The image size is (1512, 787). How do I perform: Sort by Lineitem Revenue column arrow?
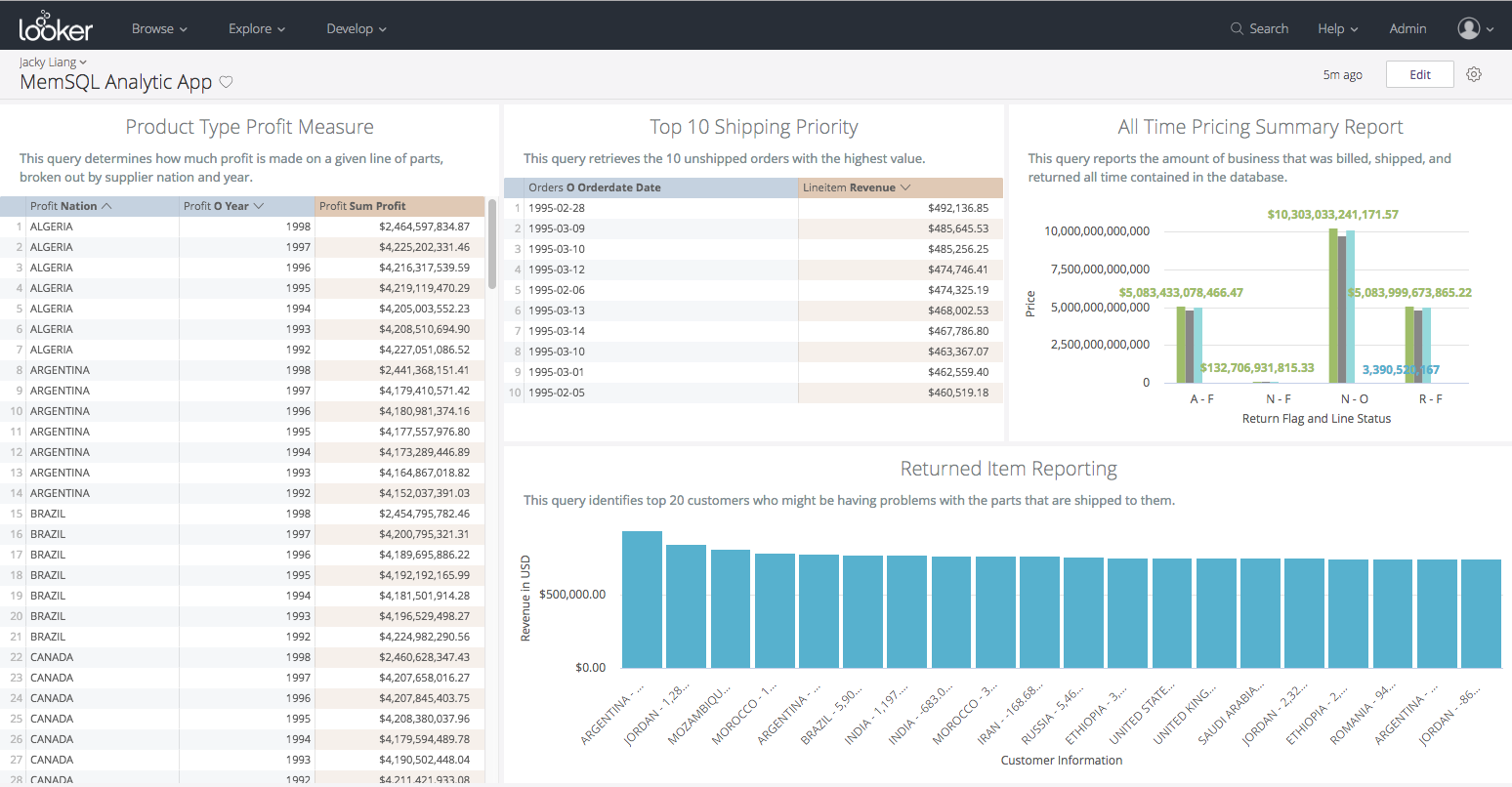[905, 187]
